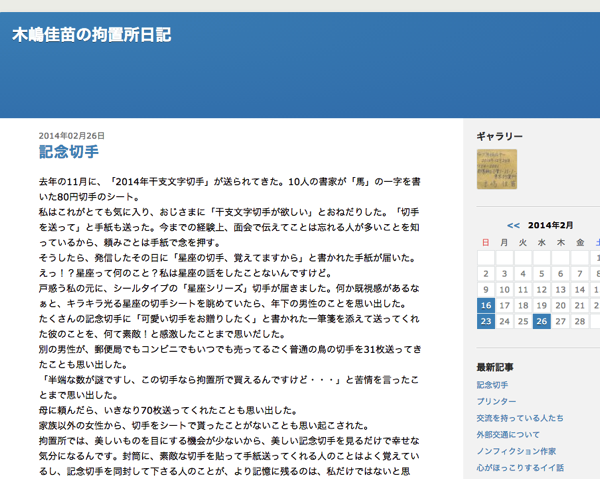The image size is (600, 479).
Task: Open the gallery thumbnail image
Action: tap(497, 169)
